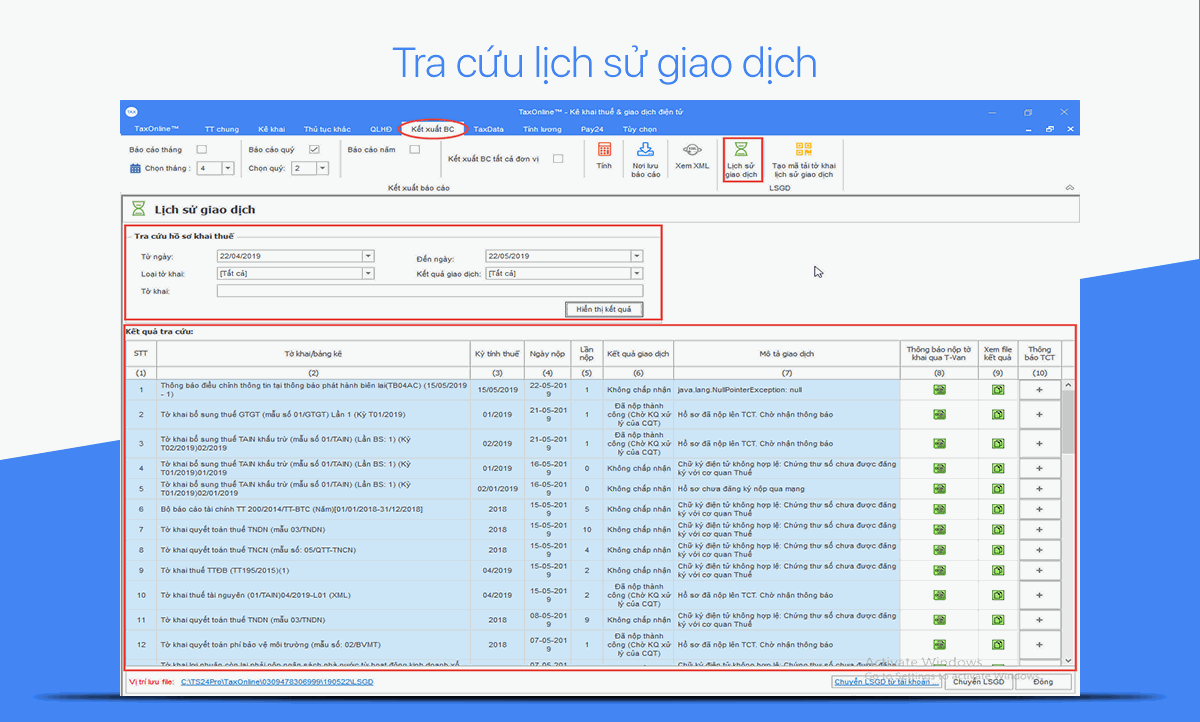
Task: Click Tạo mã tải tờ khai icon
Action: point(804,151)
